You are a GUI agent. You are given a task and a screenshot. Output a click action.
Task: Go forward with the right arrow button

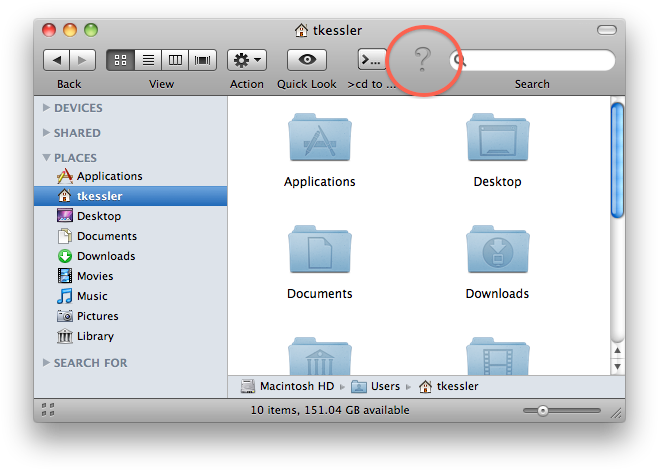[83, 60]
